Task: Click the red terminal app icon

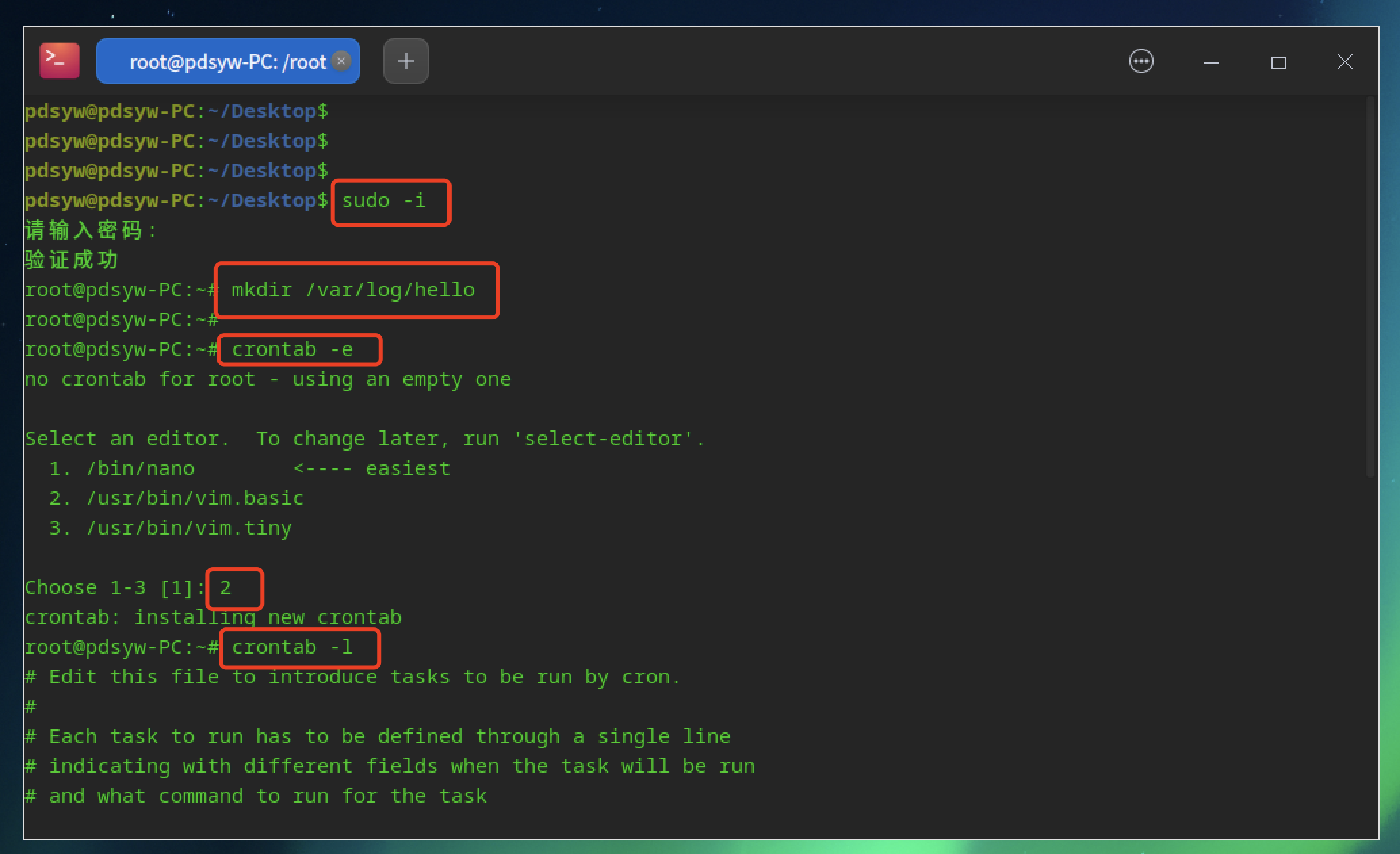Action: [60, 61]
